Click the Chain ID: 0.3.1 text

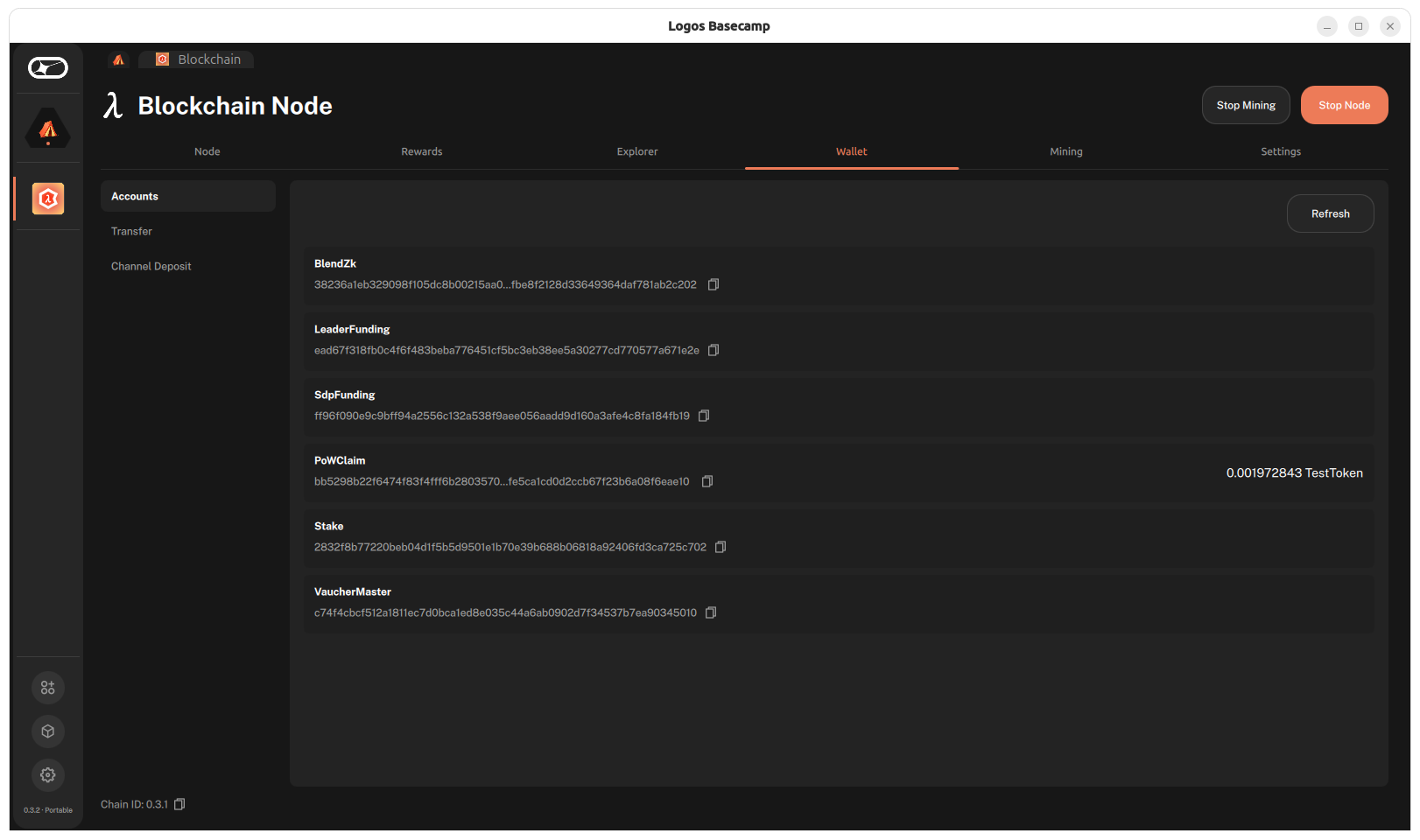(134, 804)
